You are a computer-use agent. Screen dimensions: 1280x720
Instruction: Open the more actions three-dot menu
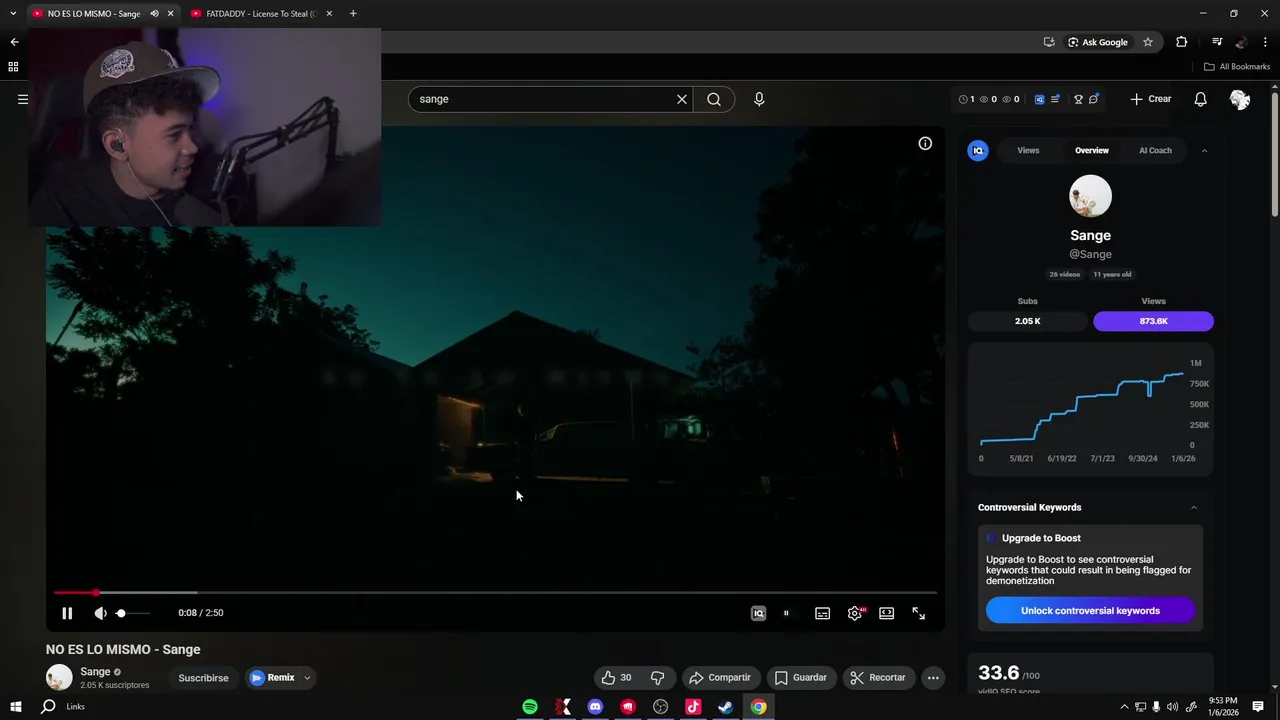click(933, 678)
